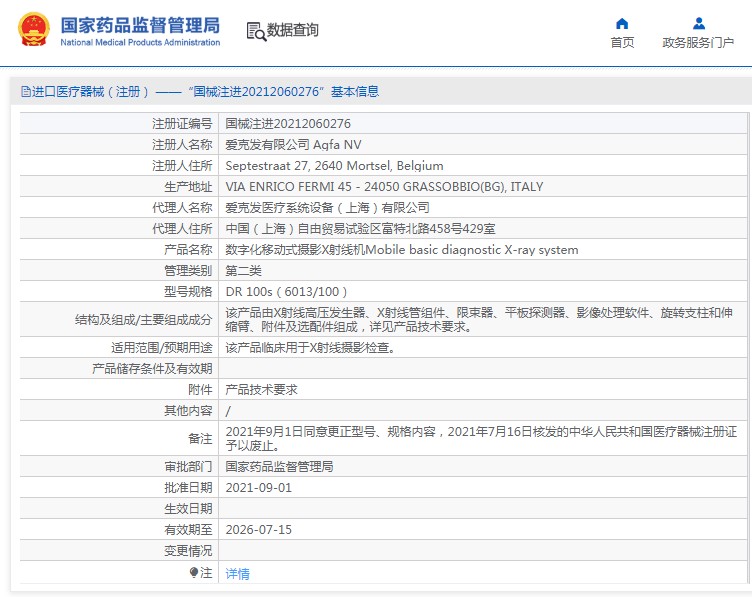Screen dimensions: 752x597
Task: Click the 其他内容 row label
Action: pos(188,410)
